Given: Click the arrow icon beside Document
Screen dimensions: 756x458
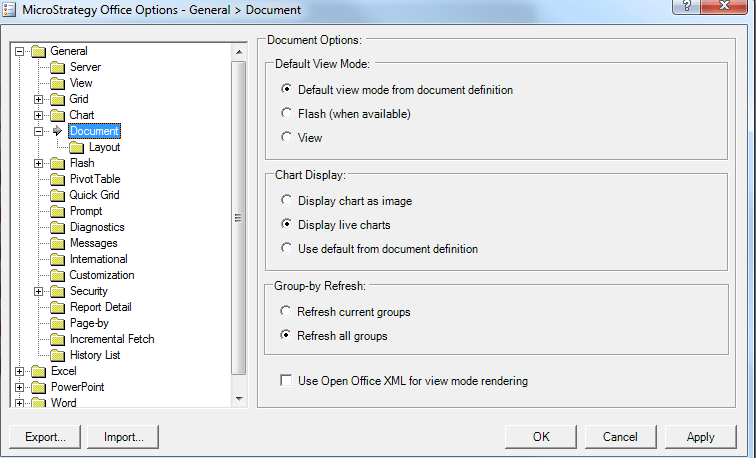Looking at the screenshot, I should [57, 131].
